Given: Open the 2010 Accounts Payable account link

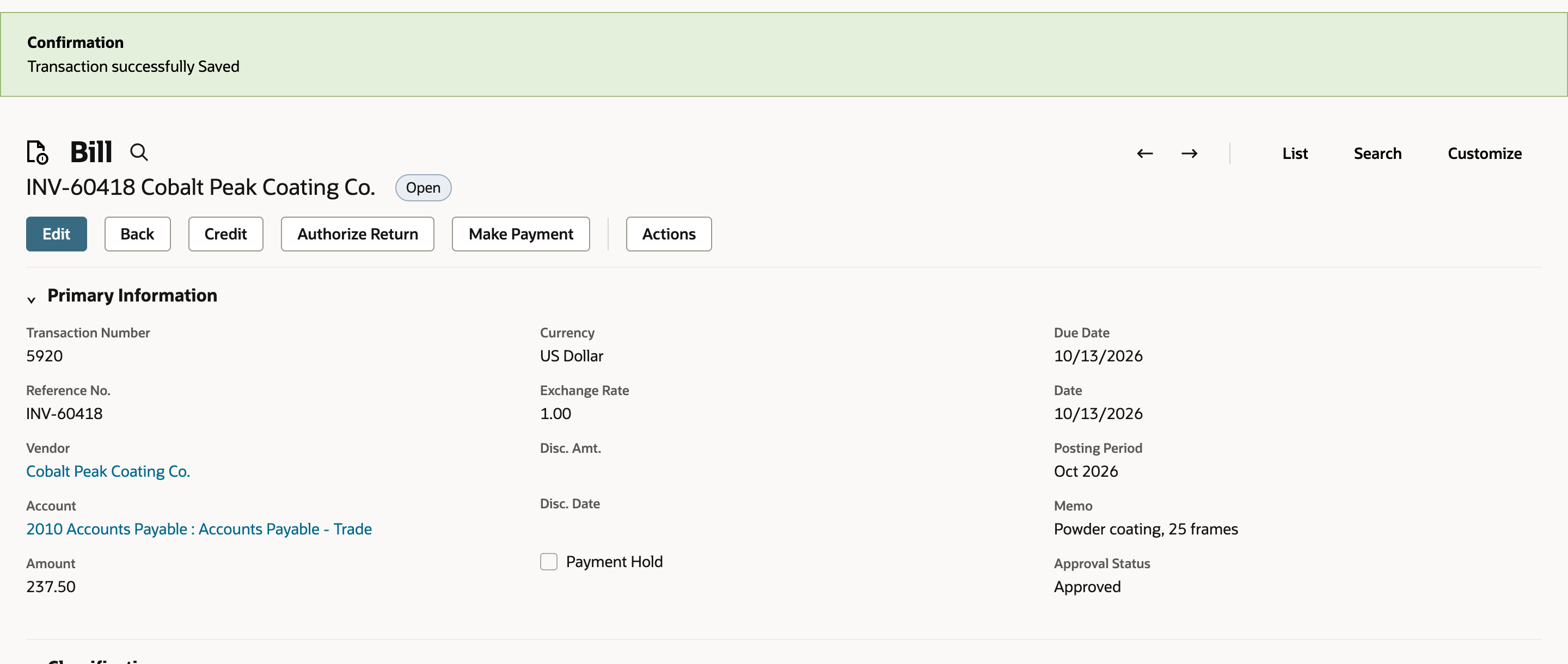Looking at the screenshot, I should click(198, 529).
